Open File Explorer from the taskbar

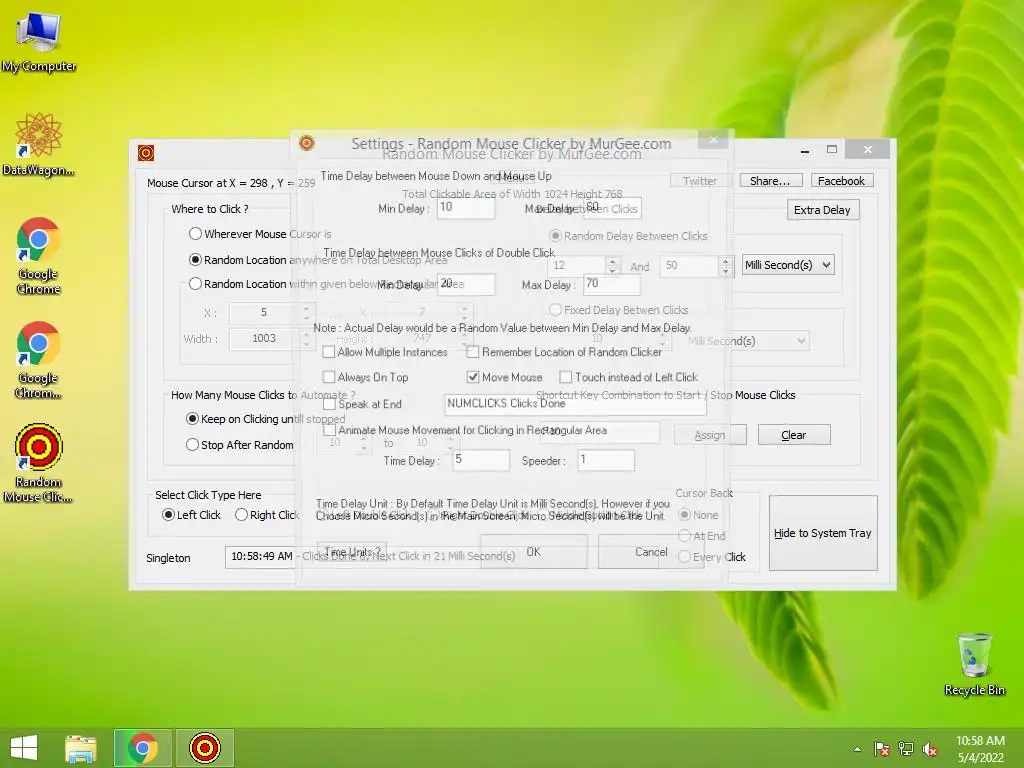click(81, 748)
